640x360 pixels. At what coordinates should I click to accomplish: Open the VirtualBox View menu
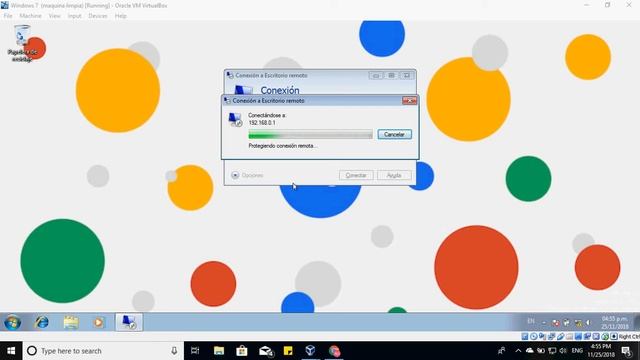click(x=54, y=16)
